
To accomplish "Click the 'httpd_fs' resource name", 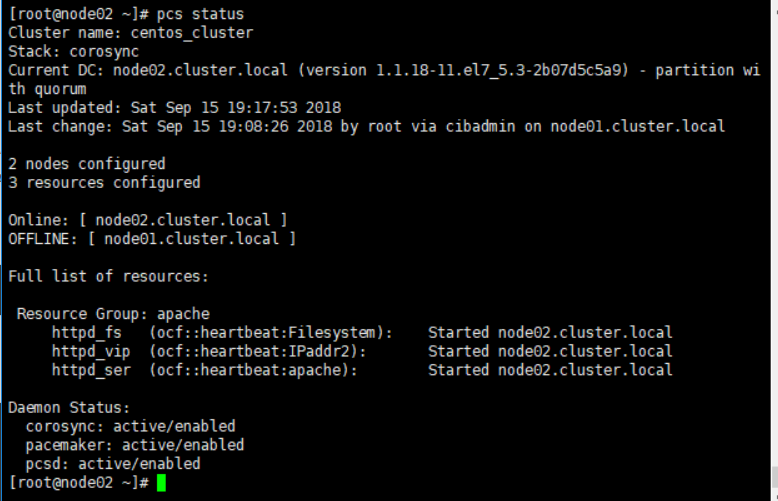I will pyautogui.click(x=87, y=332).
